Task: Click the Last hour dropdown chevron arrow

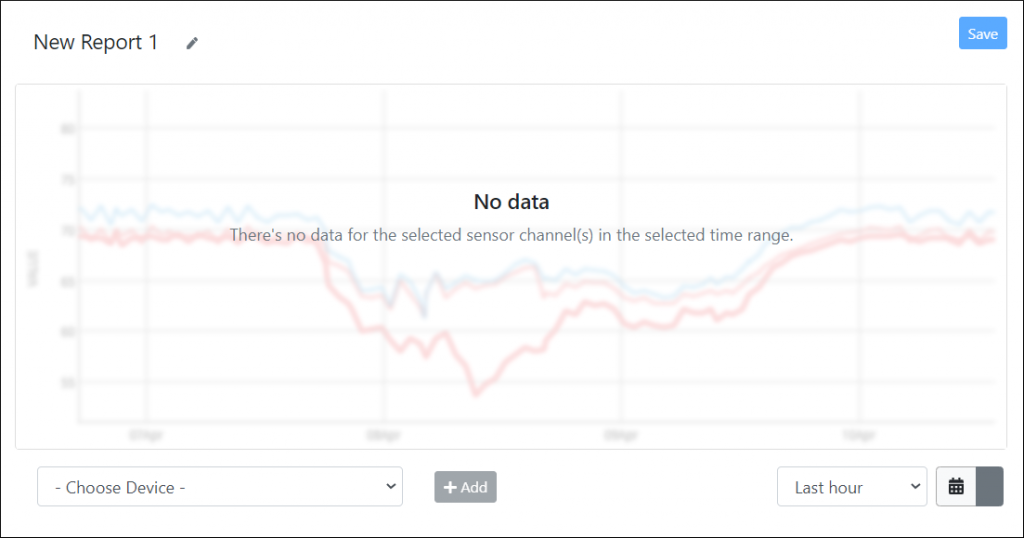Action: tap(914, 487)
